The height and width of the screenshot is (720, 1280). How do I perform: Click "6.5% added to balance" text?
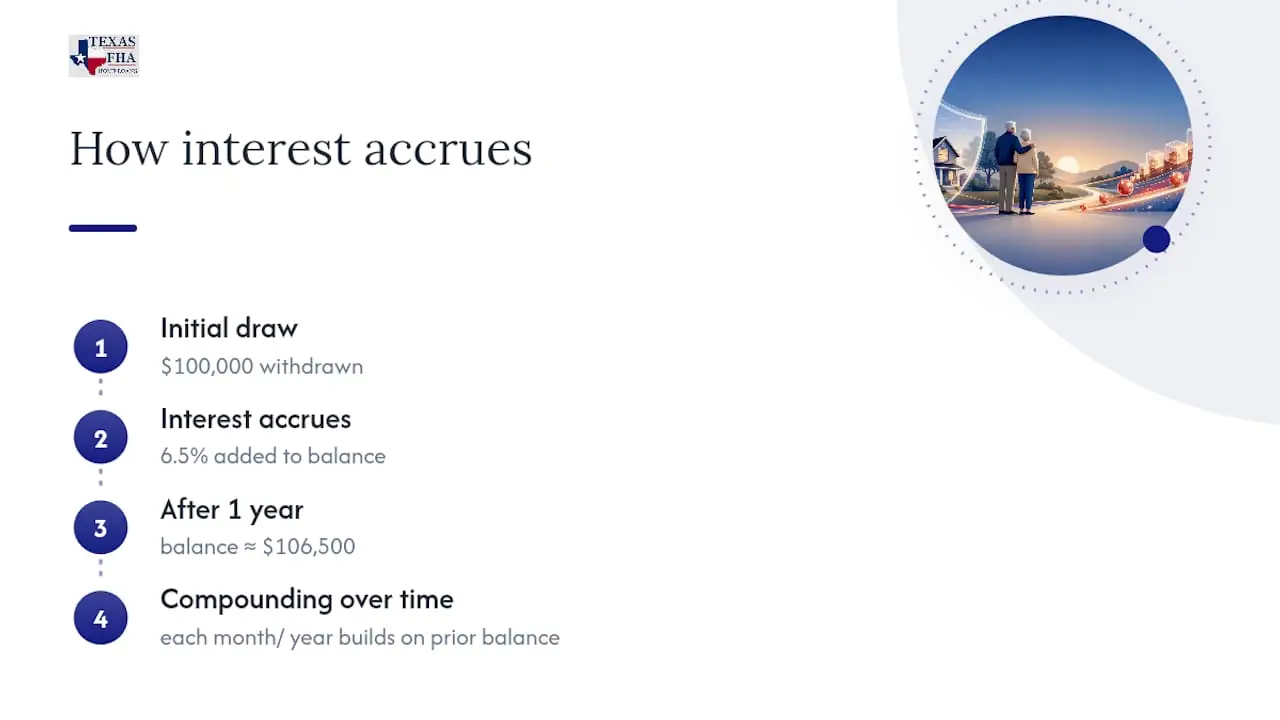coord(273,456)
